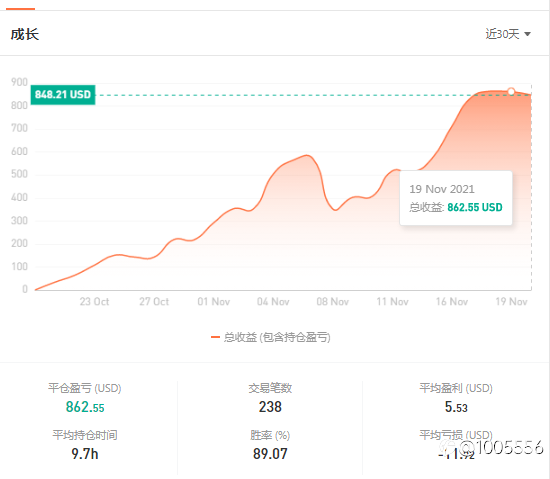
Task: Click the white data point on chart line
Action: tap(511, 92)
